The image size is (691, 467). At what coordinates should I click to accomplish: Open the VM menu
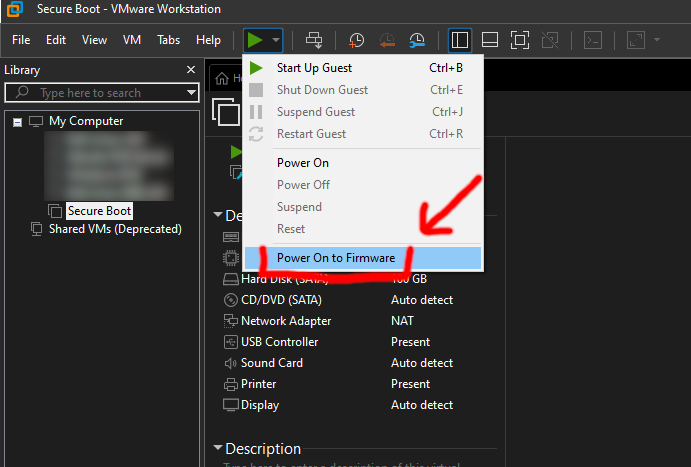click(x=131, y=40)
